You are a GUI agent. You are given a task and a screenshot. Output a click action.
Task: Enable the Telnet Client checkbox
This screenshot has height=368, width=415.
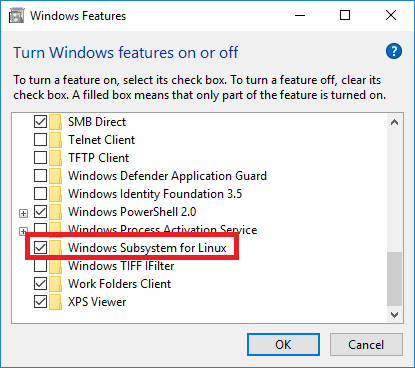(x=40, y=140)
